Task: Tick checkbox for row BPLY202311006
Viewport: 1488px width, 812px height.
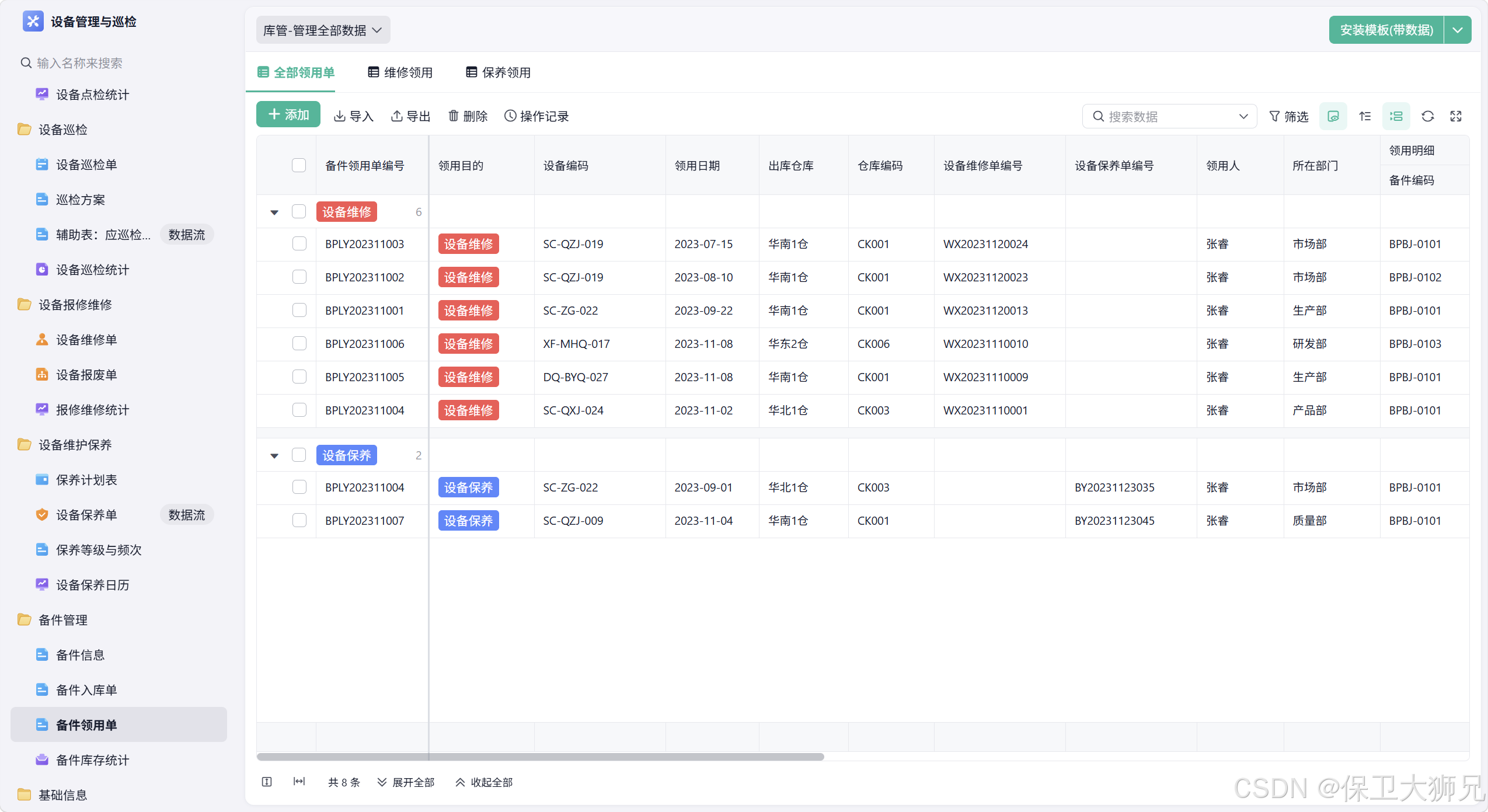Action: coord(299,343)
